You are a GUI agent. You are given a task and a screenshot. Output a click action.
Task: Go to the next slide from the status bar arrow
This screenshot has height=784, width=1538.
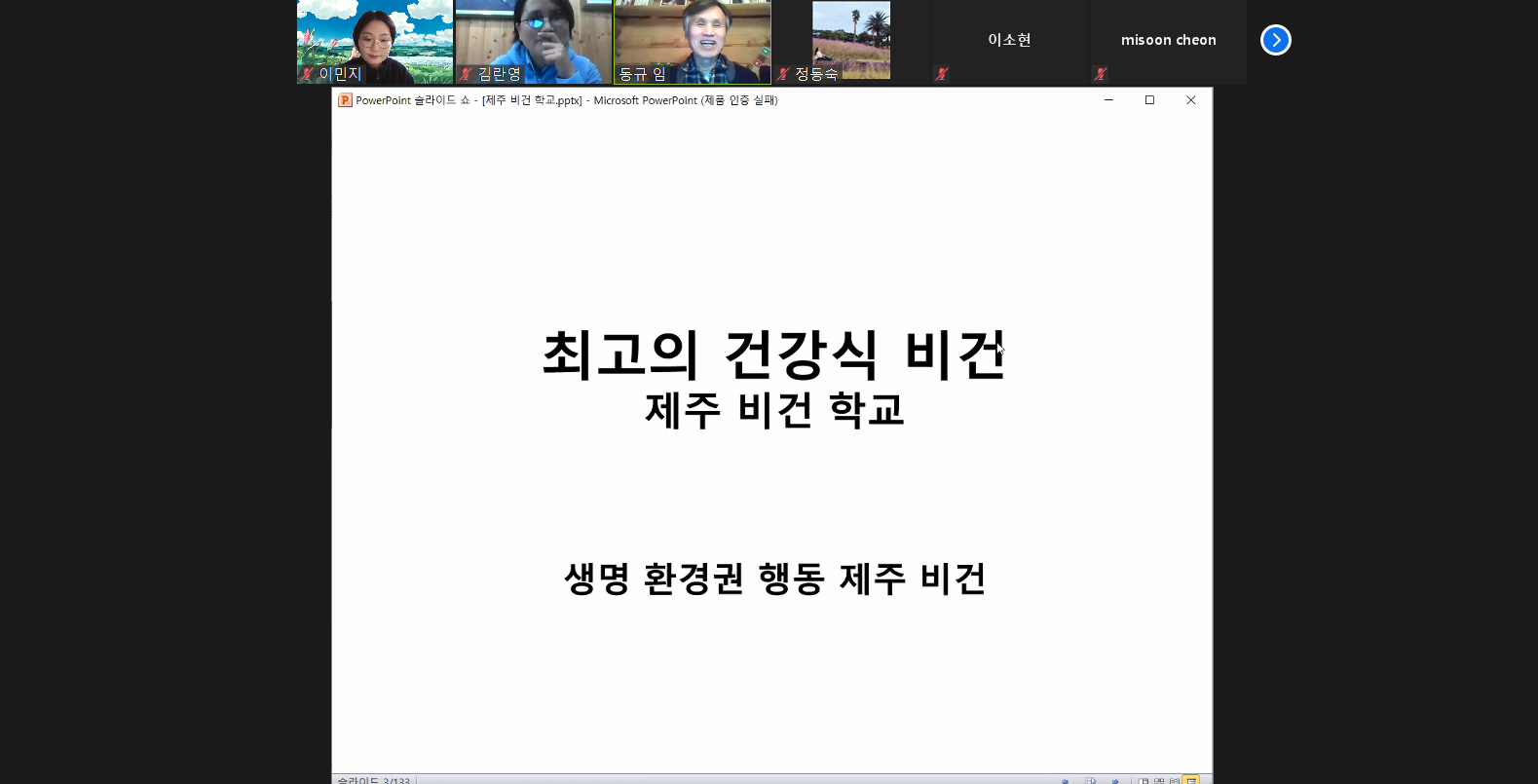[1115, 780]
